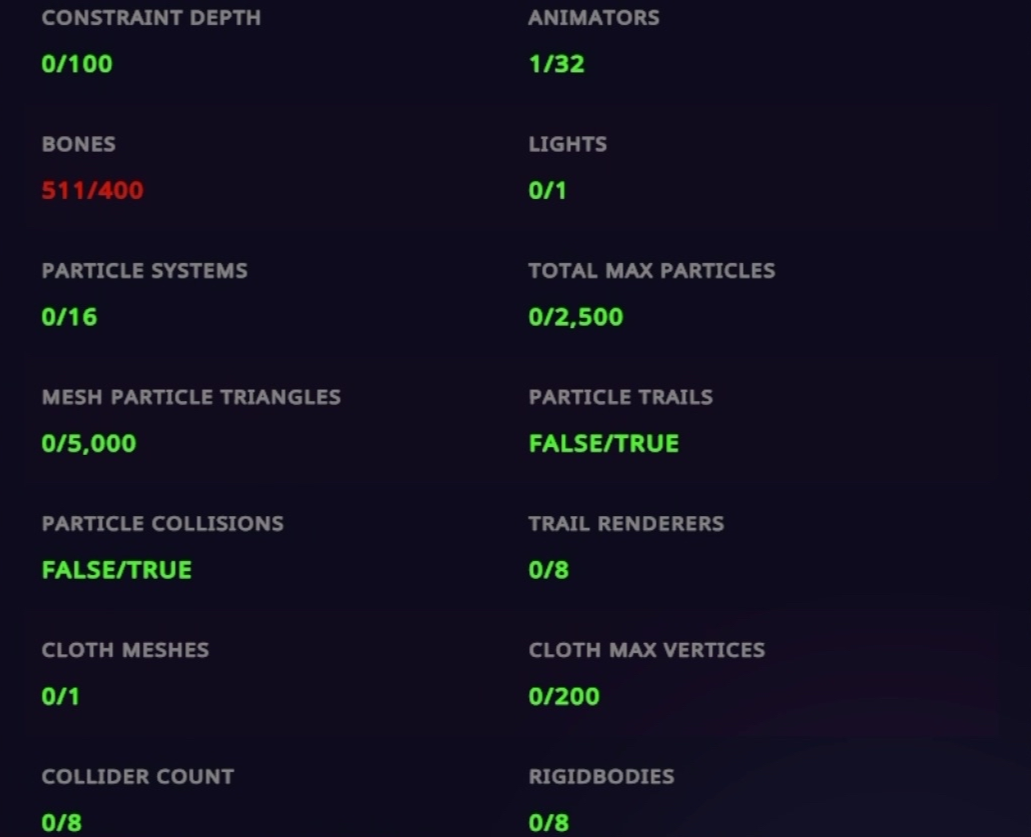Select the red 511/400 bones value
The height and width of the screenshot is (837, 1031).
click(x=92, y=190)
